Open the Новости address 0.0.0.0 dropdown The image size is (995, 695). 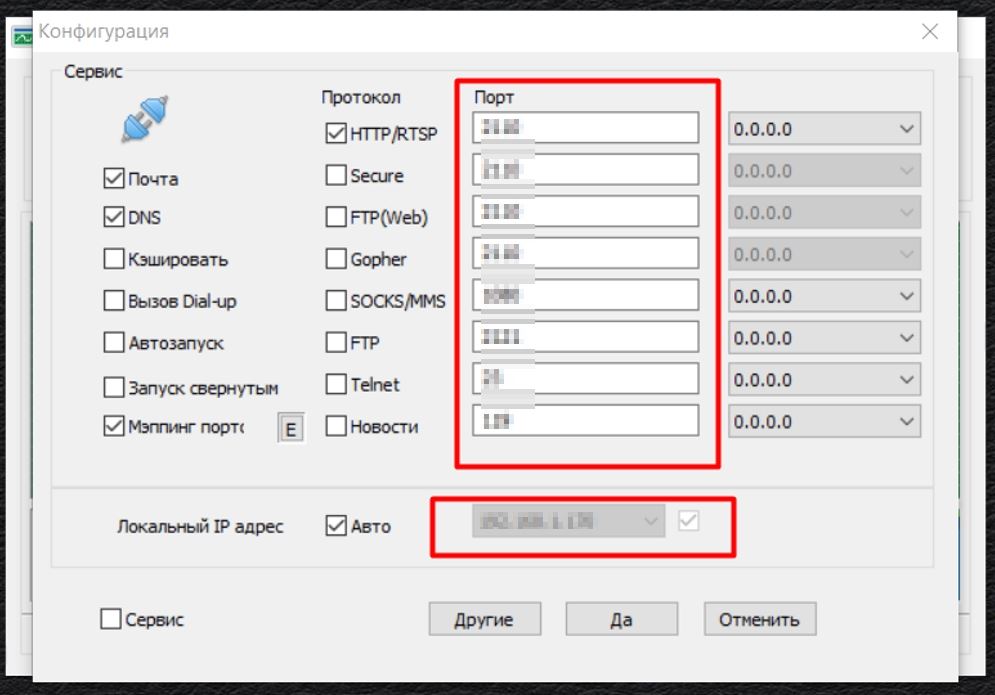[x=824, y=422]
